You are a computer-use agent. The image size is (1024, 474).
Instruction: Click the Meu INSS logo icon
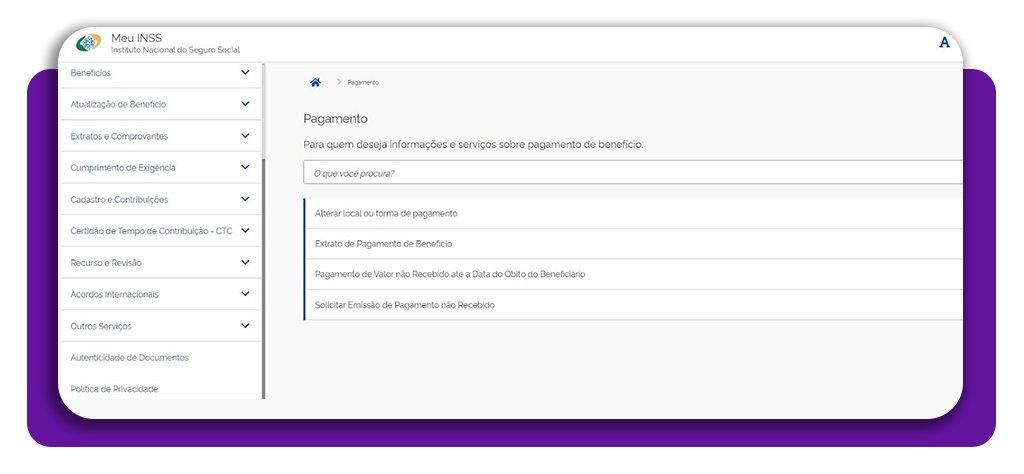(89, 43)
